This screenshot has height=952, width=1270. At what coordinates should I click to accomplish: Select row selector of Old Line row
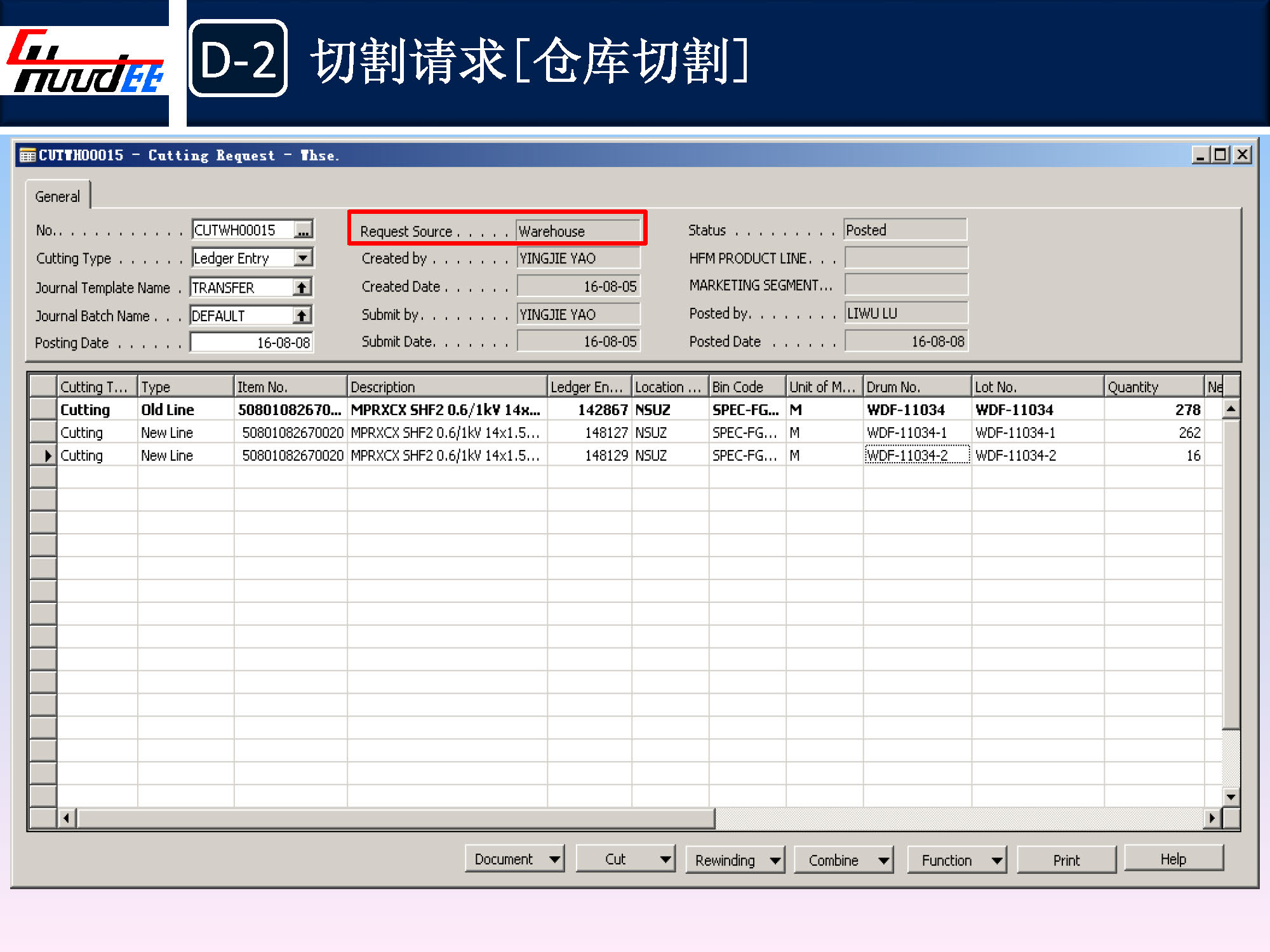(43, 409)
